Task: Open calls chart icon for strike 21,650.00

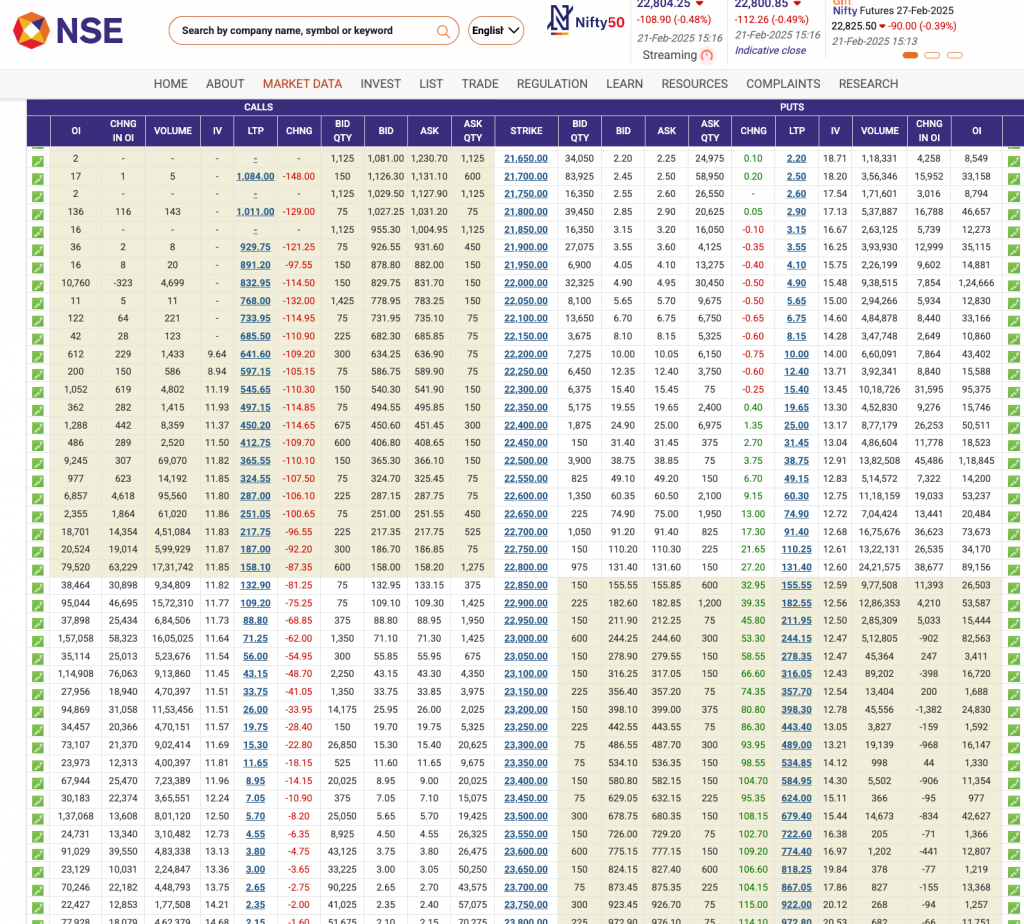Action: click(x=38, y=161)
